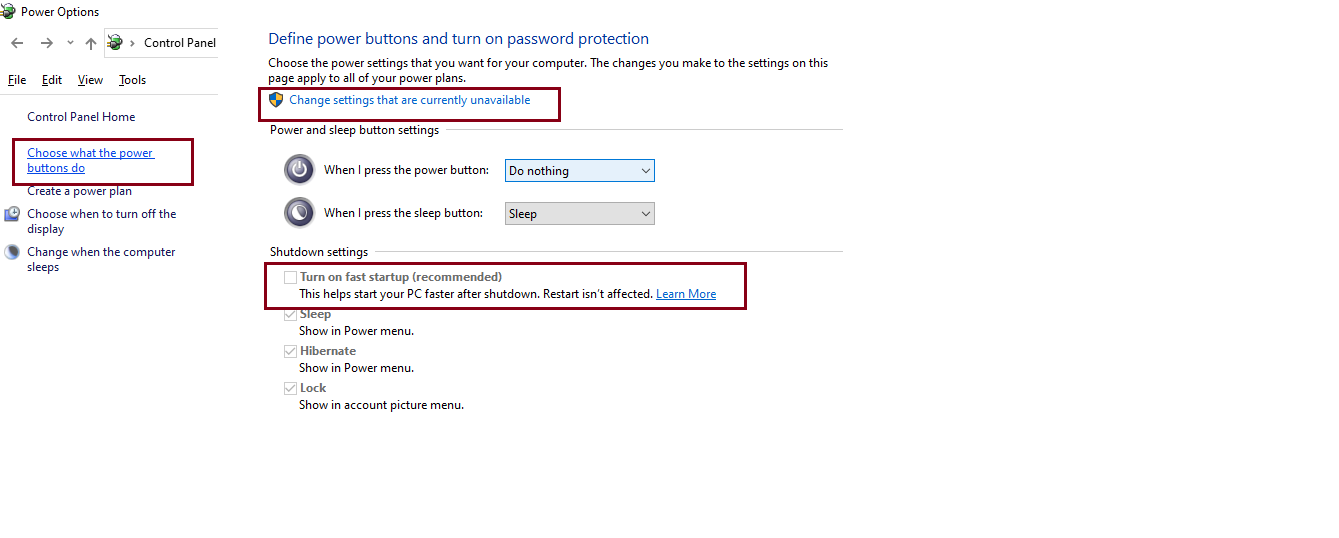1339x538 pixels.
Task: Click the turn-off-display clock icon
Action: pos(12,214)
